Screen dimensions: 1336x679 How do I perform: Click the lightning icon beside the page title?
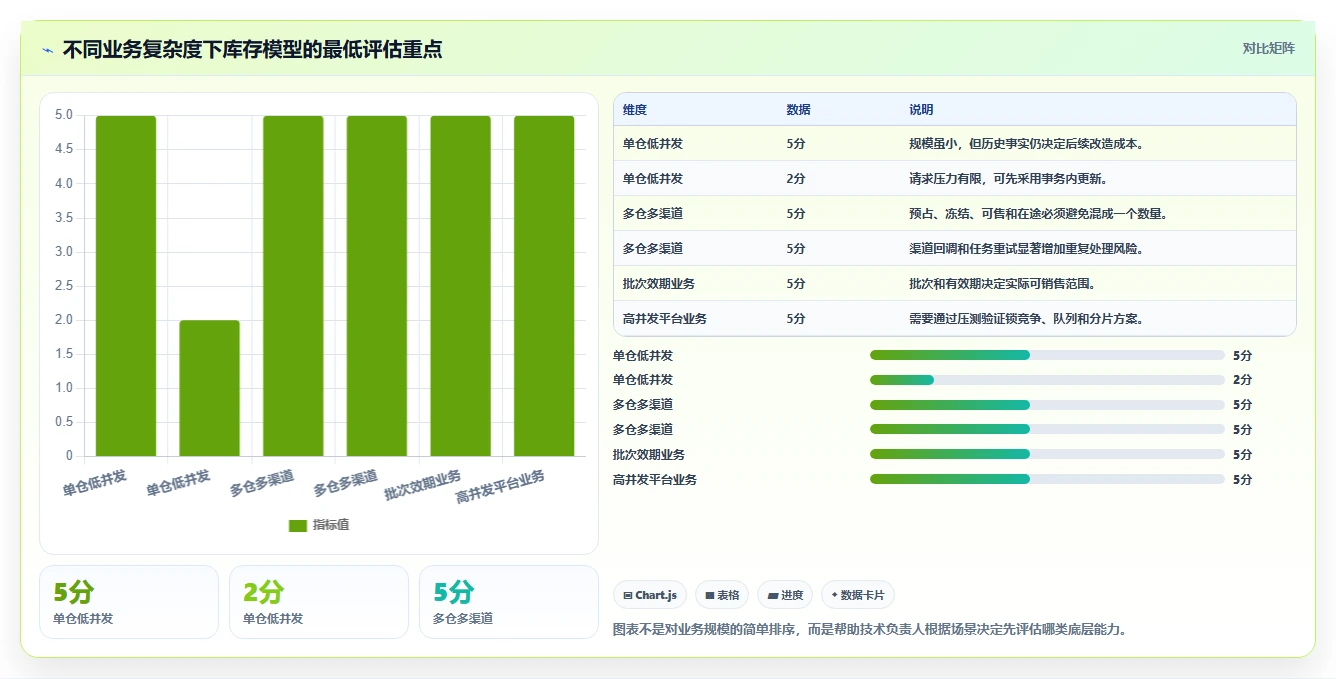click(x=48, y=49)
